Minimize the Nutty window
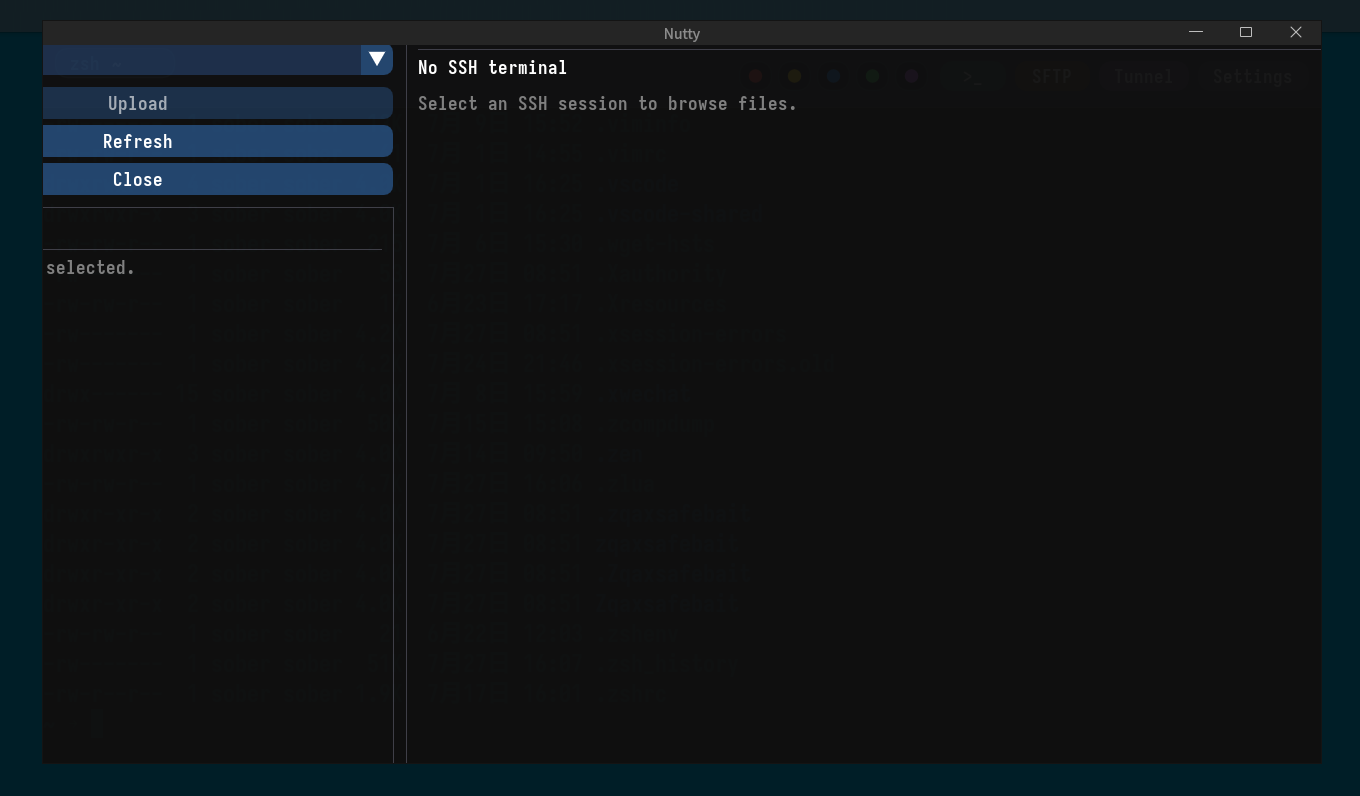 click(1196, 32)
